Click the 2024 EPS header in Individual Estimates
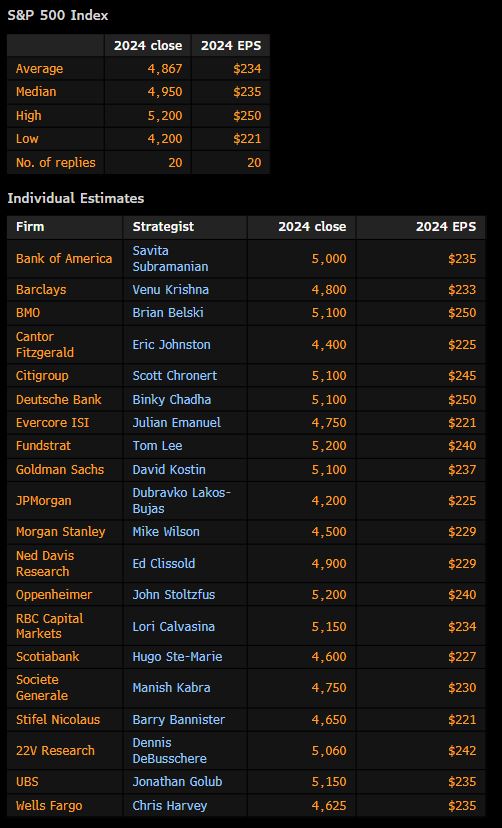502x828 pixels. click(446, 227)
